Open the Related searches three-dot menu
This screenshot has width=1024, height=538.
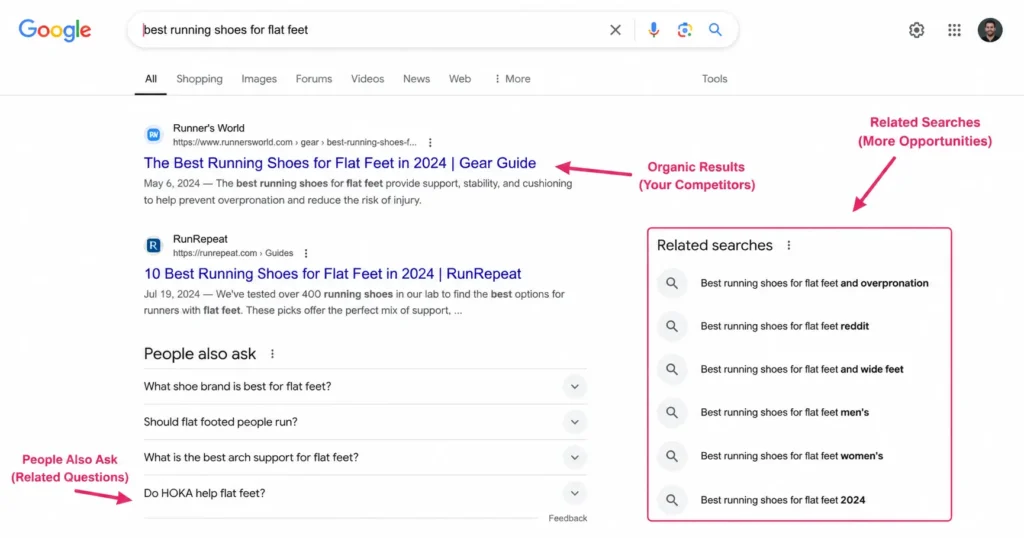pyautogui.click(x=789, y=245)
